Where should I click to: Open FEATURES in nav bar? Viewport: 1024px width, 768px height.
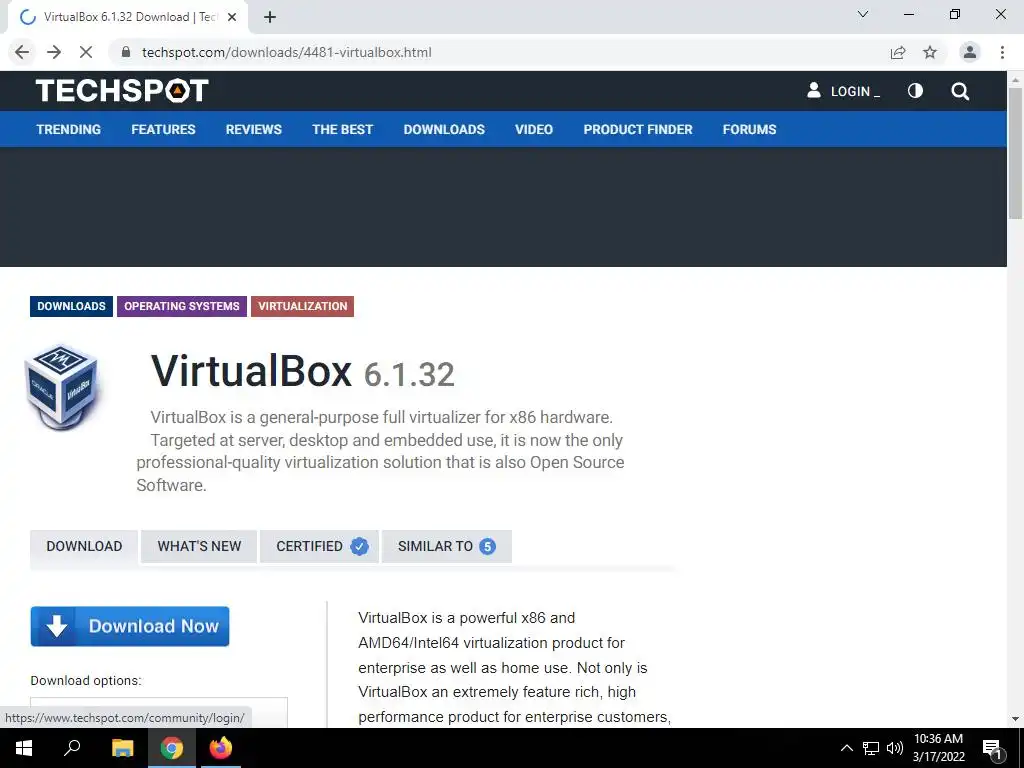coord(163,129)
